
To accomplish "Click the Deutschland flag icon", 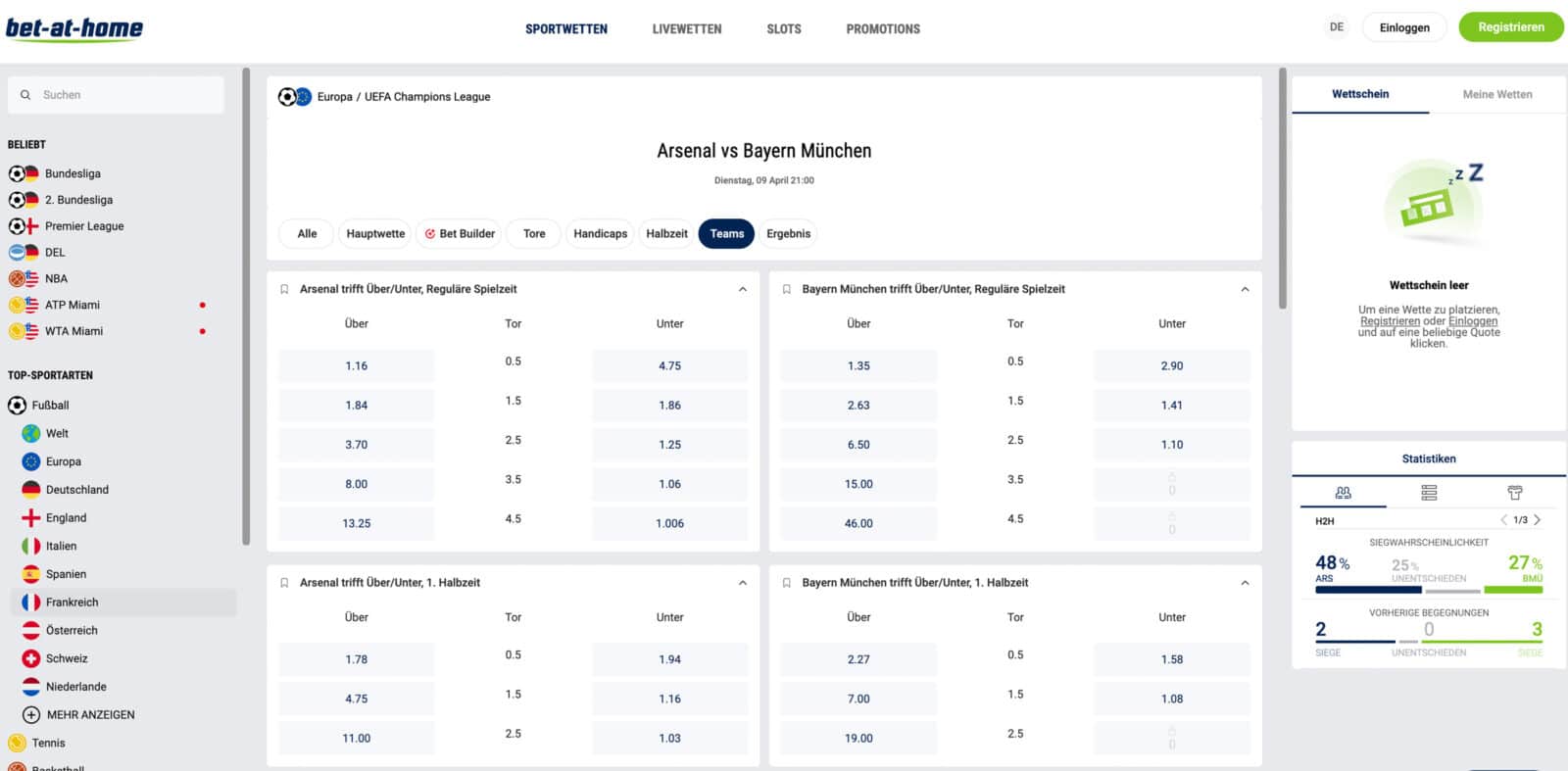I will [31, 490].
